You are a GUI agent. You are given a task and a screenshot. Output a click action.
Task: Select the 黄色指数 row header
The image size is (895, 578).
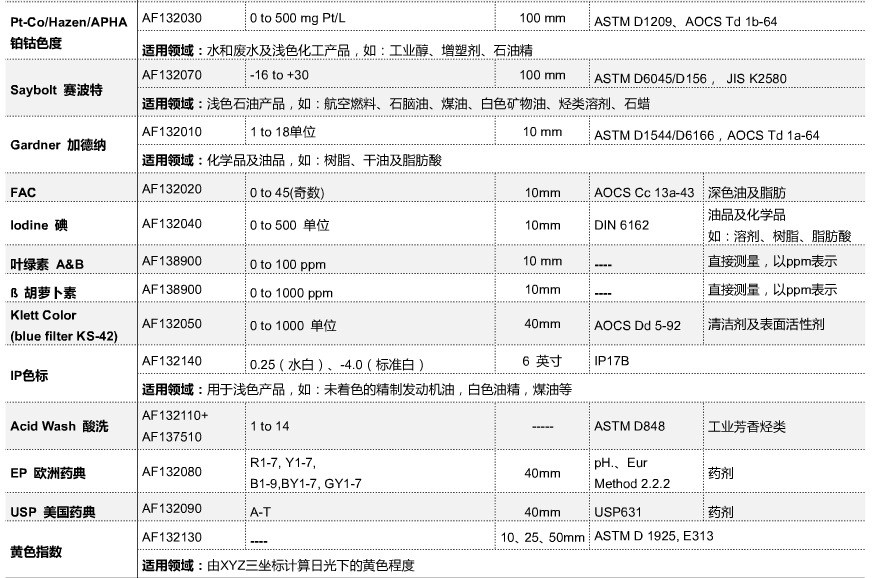coord(36,552)
